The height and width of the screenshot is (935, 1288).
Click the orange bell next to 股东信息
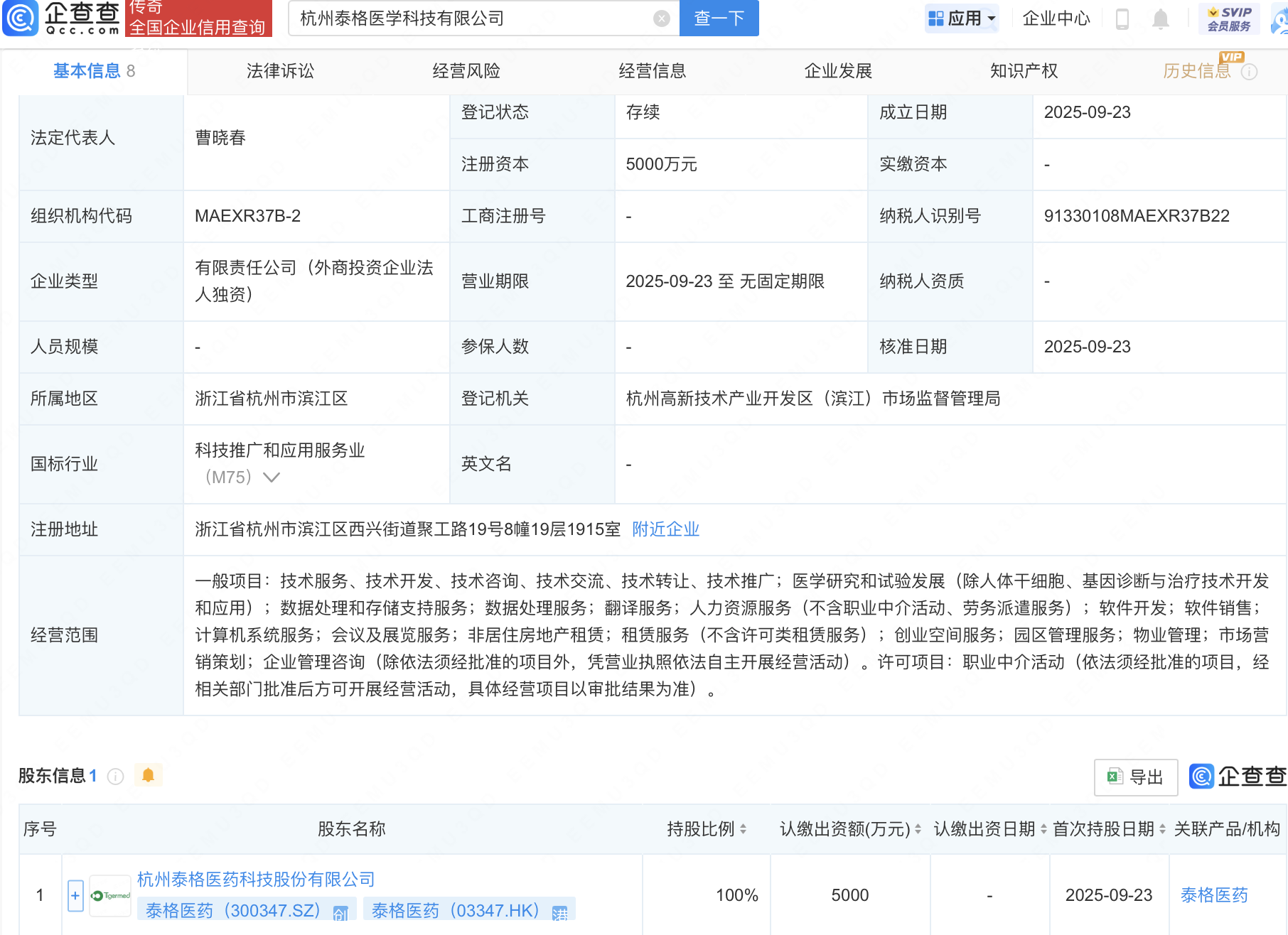pyautogui.click(x=148, y=775)
